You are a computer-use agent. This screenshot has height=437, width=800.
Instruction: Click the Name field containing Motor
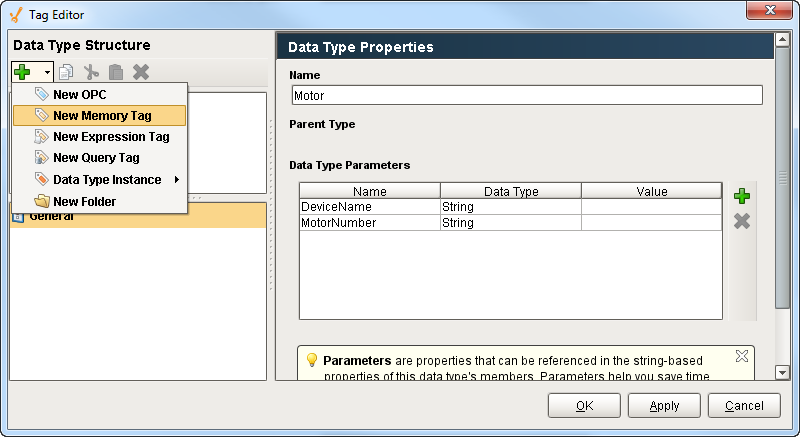tap(526, 96)
